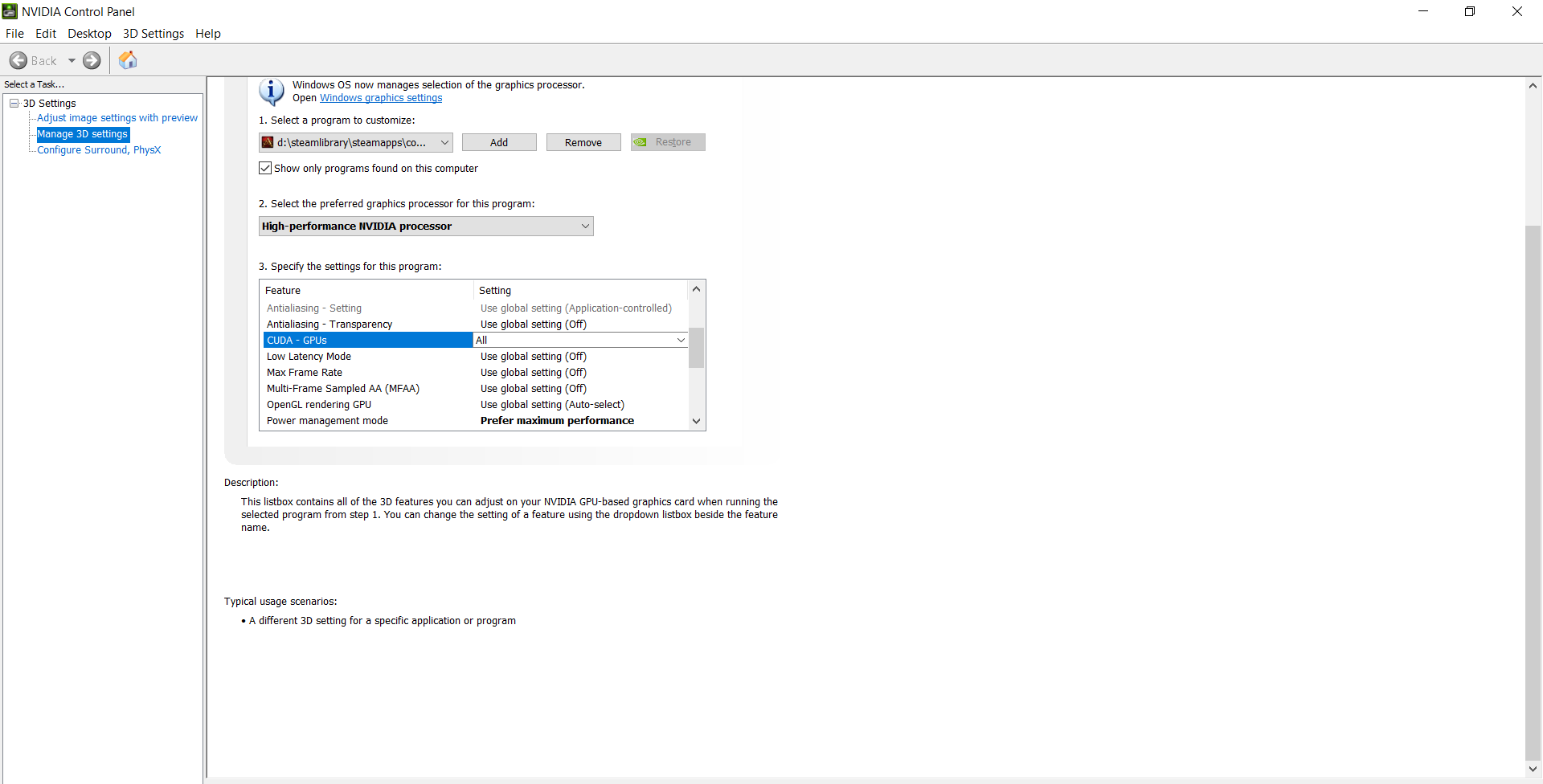The image size is (1543, 784).
Task: Click Prefer maximum performance setting value
Action: 557,421
